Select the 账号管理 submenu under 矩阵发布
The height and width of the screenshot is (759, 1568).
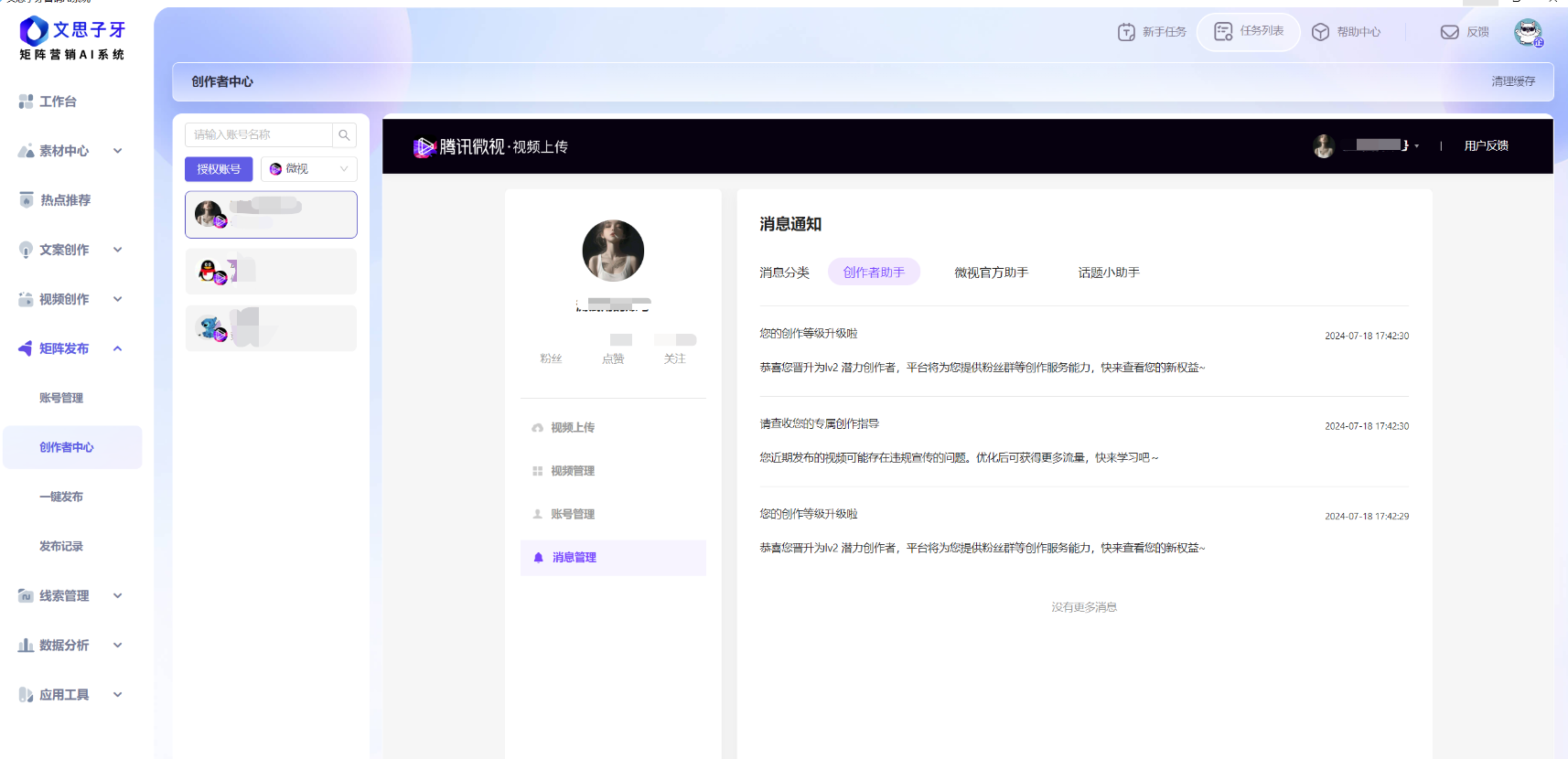coord(61,398)
